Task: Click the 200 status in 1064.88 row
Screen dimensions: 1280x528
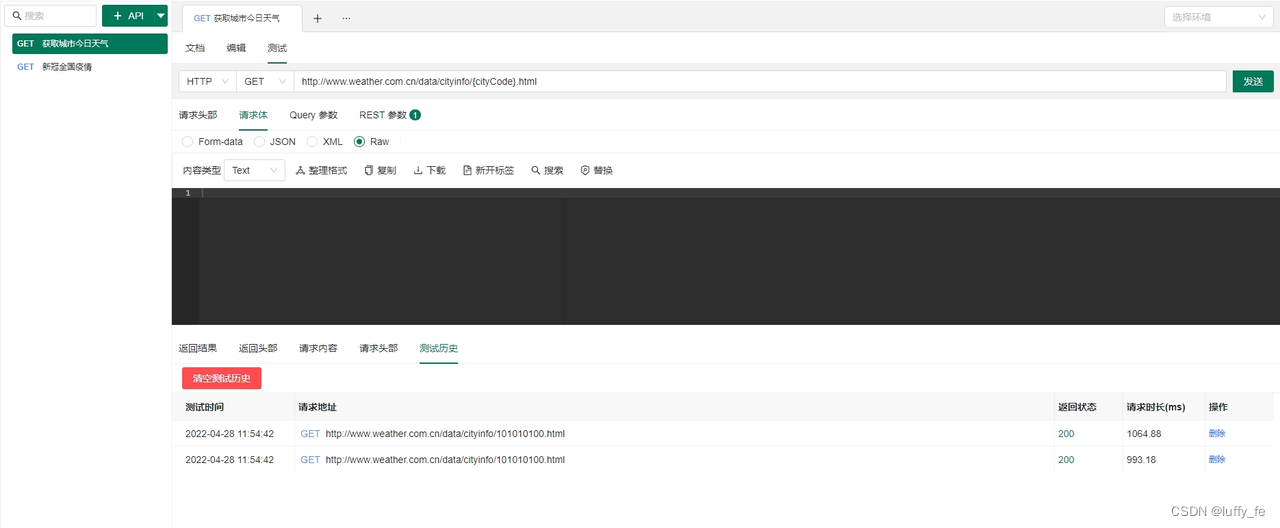Action: click(1066, 433)
